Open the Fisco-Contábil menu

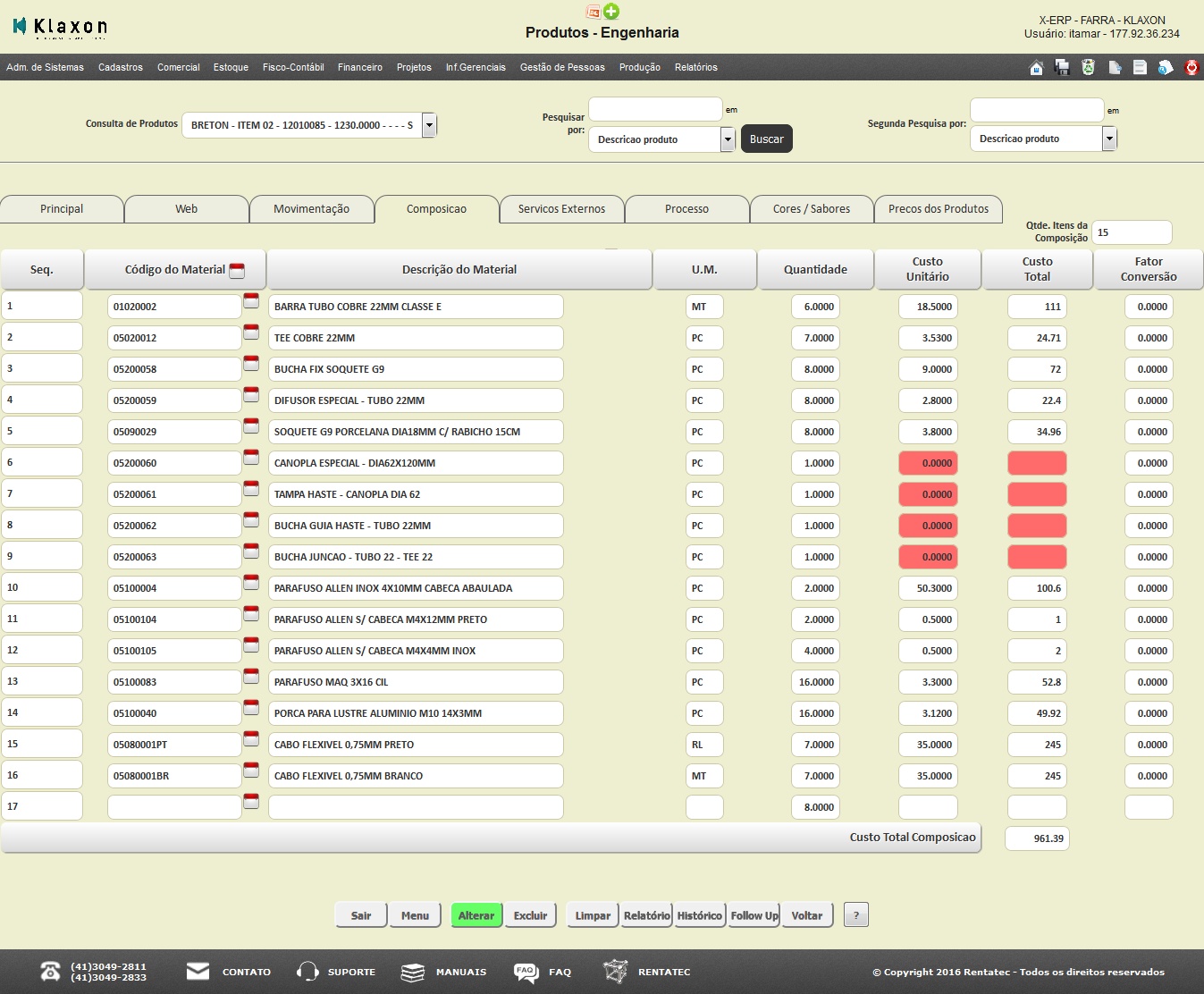click(293, 67)
